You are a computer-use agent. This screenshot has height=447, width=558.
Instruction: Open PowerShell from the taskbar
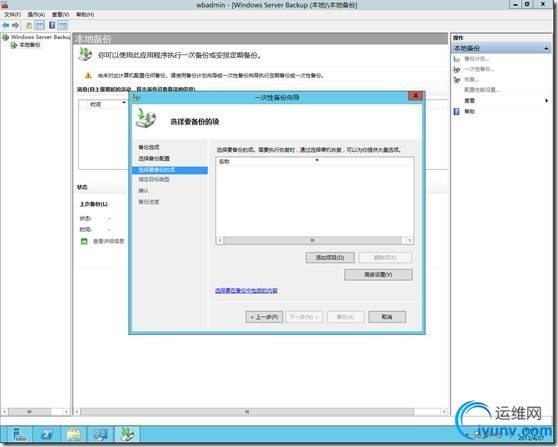pyautogui.click(x=46, y=435)
